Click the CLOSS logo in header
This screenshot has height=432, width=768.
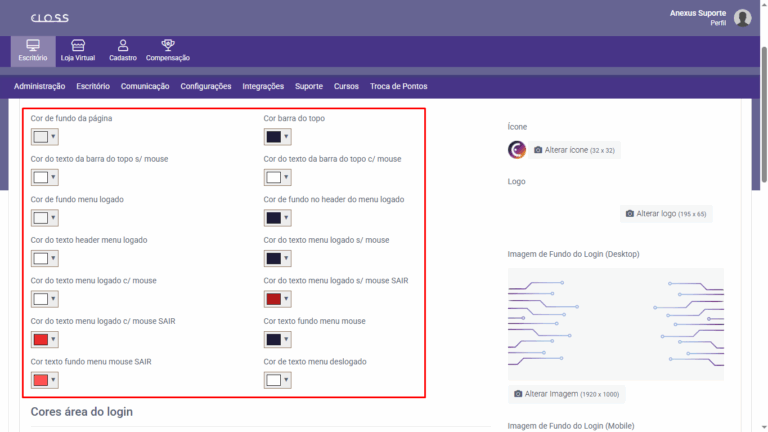50,18
